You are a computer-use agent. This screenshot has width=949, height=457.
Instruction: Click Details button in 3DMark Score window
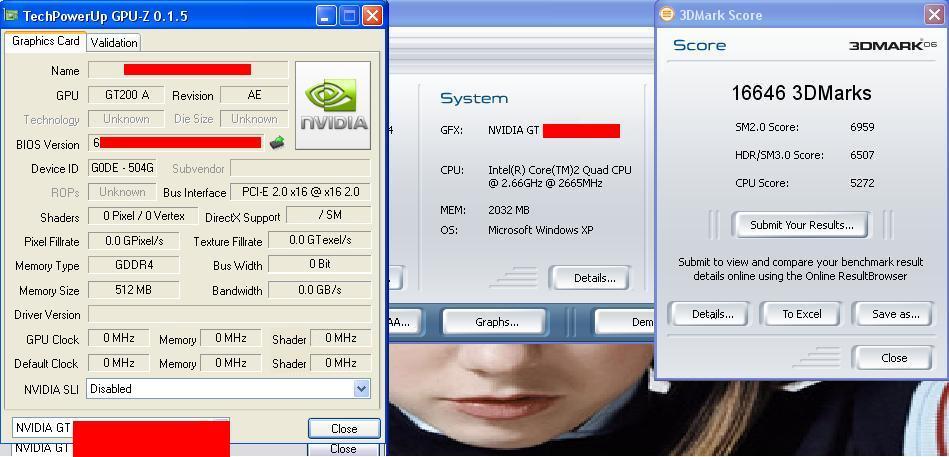pyautogui.click(x=713, y=314)
